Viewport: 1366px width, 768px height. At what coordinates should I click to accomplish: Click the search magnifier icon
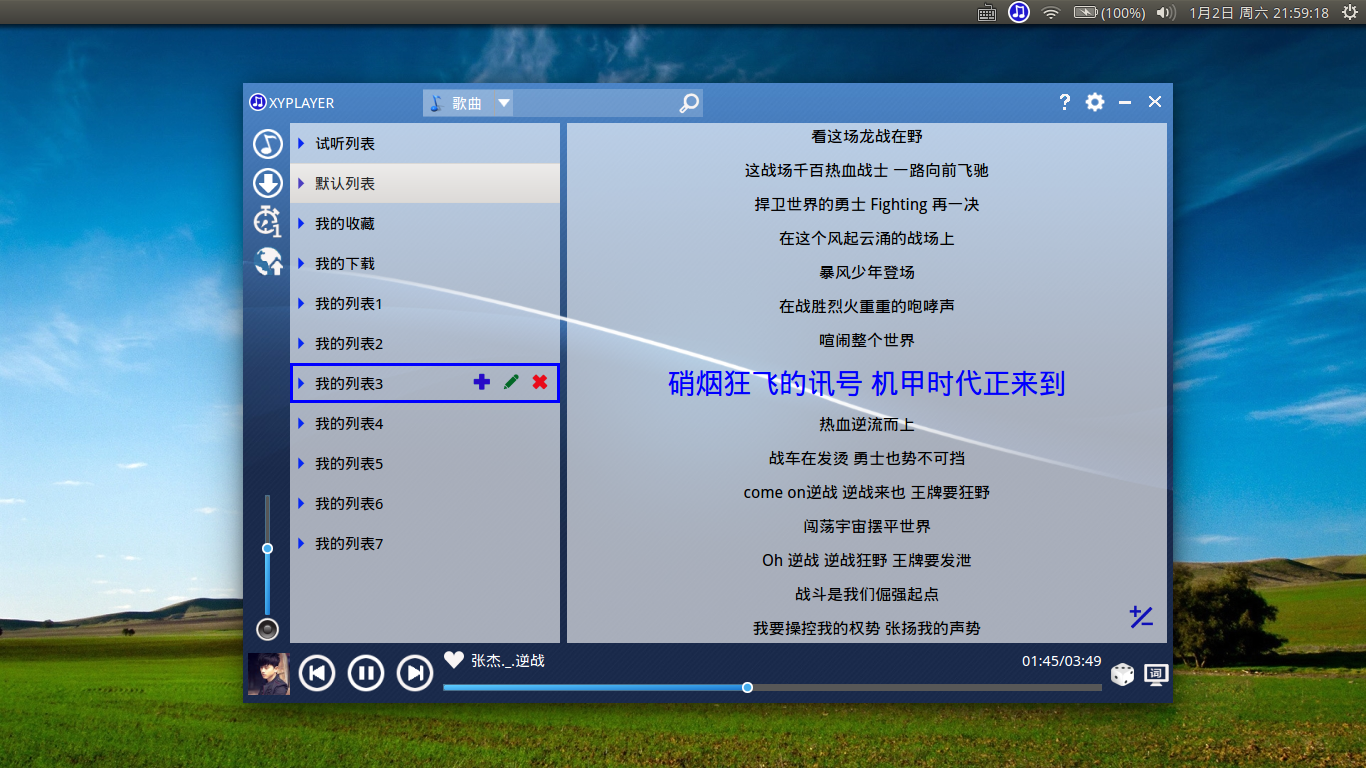pyautogui.click(x=689, y=103)
